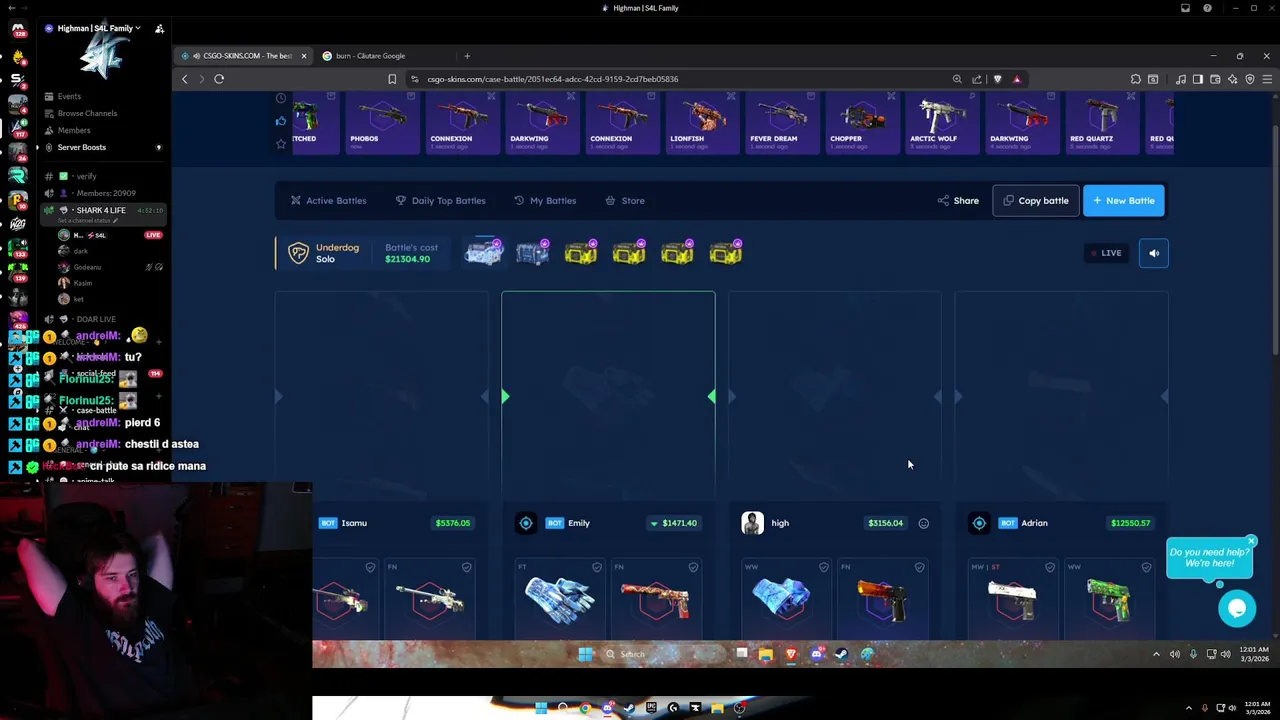1280x720 pixels.
Task: Click Adrian's bot avatar icon
Action: pos(979,523)
